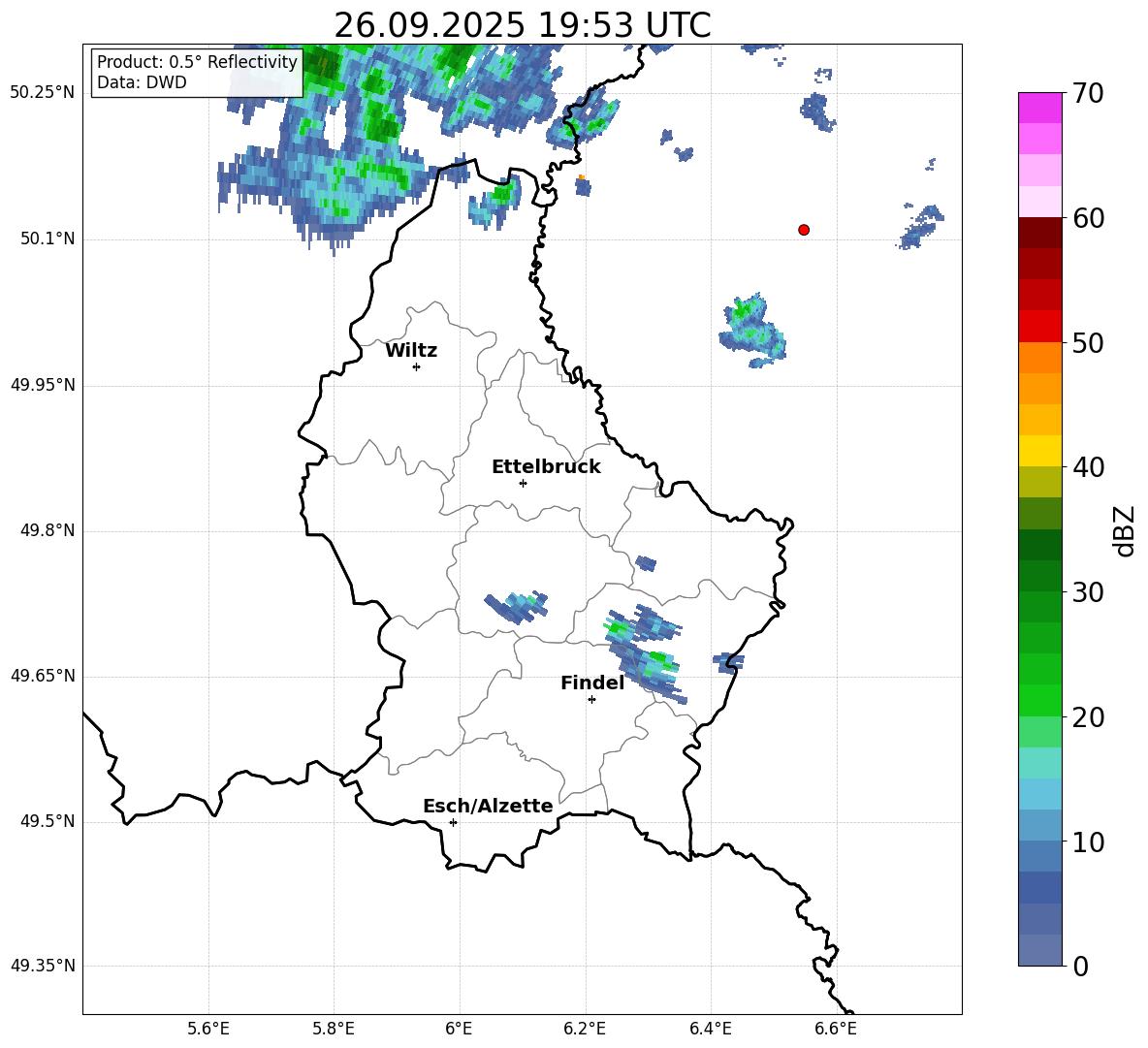Click the title 26.09.2025 19:53 UTC
The image size is (1148, 1048).
point(522,25)
